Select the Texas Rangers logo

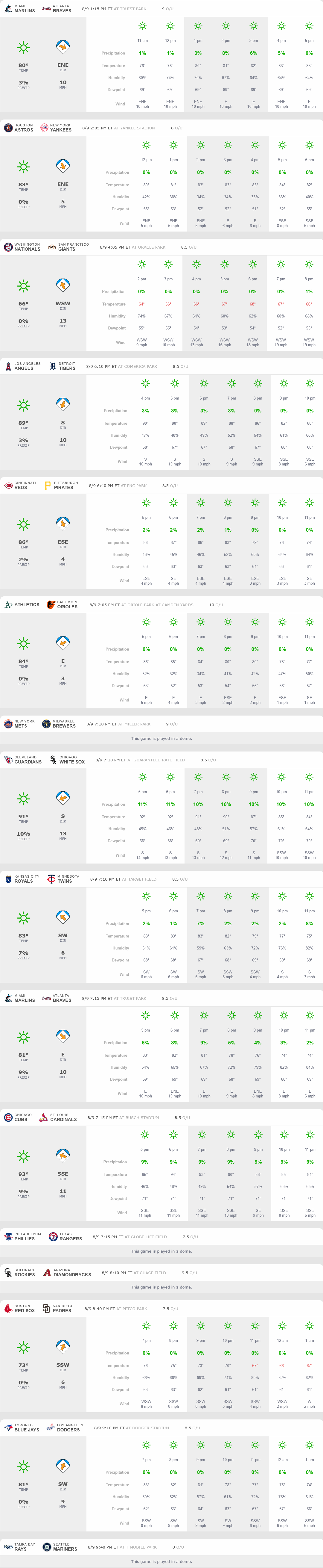pos(53,1237)
